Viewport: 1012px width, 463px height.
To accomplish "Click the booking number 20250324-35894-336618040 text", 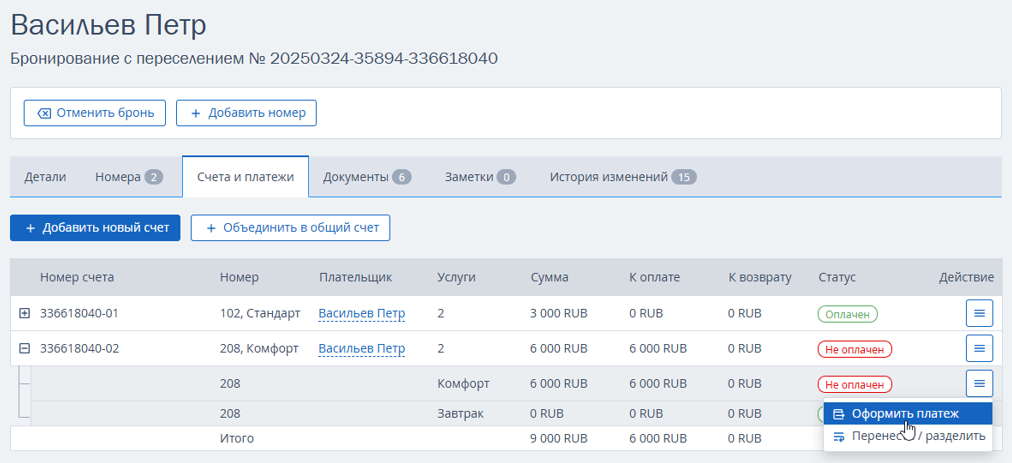I will [x=384, y=59].
